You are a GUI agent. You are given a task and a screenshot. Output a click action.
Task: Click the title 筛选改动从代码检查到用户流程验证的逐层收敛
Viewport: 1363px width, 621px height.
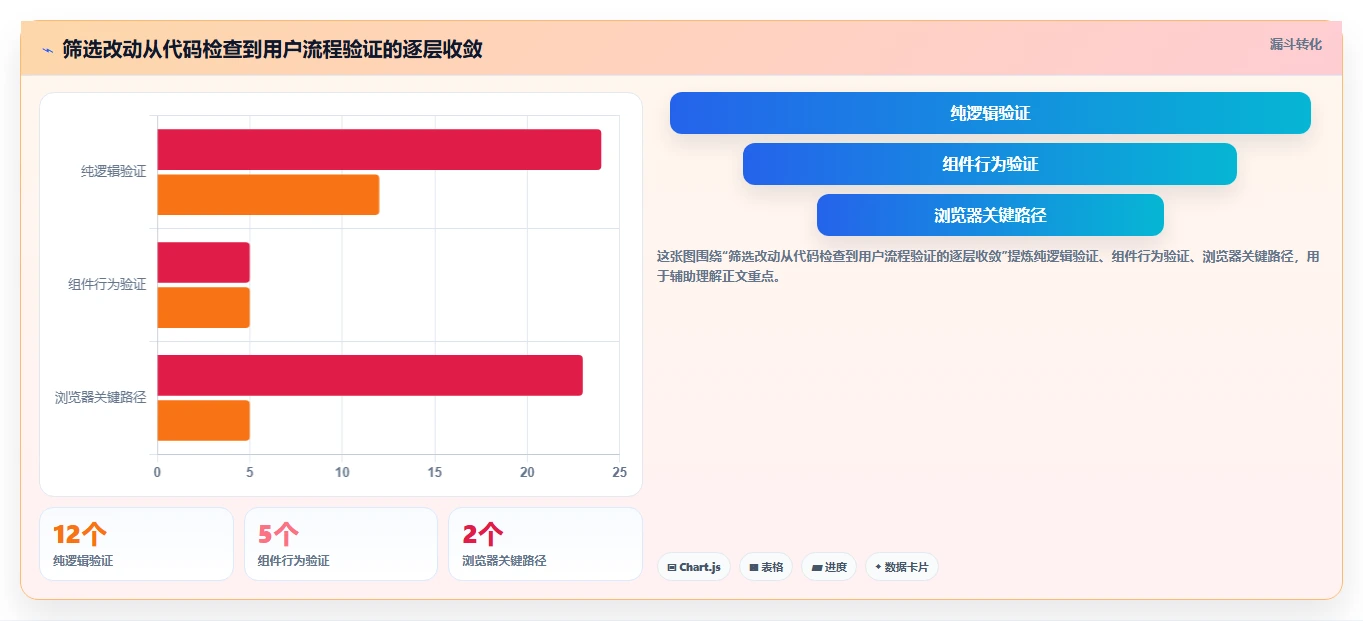(x=273, y=49)
